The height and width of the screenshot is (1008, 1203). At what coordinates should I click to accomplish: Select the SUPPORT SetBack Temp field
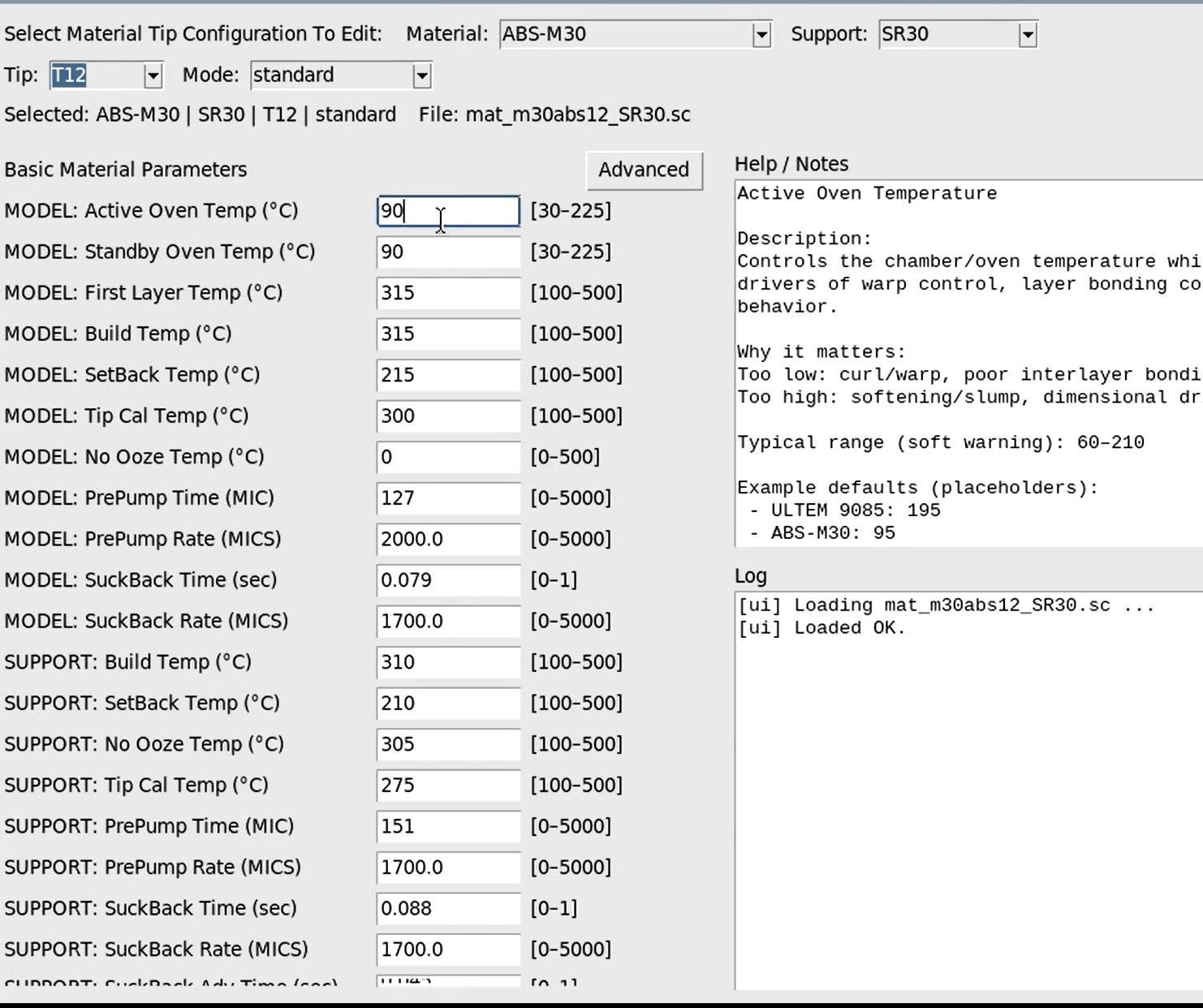point(446,703)
